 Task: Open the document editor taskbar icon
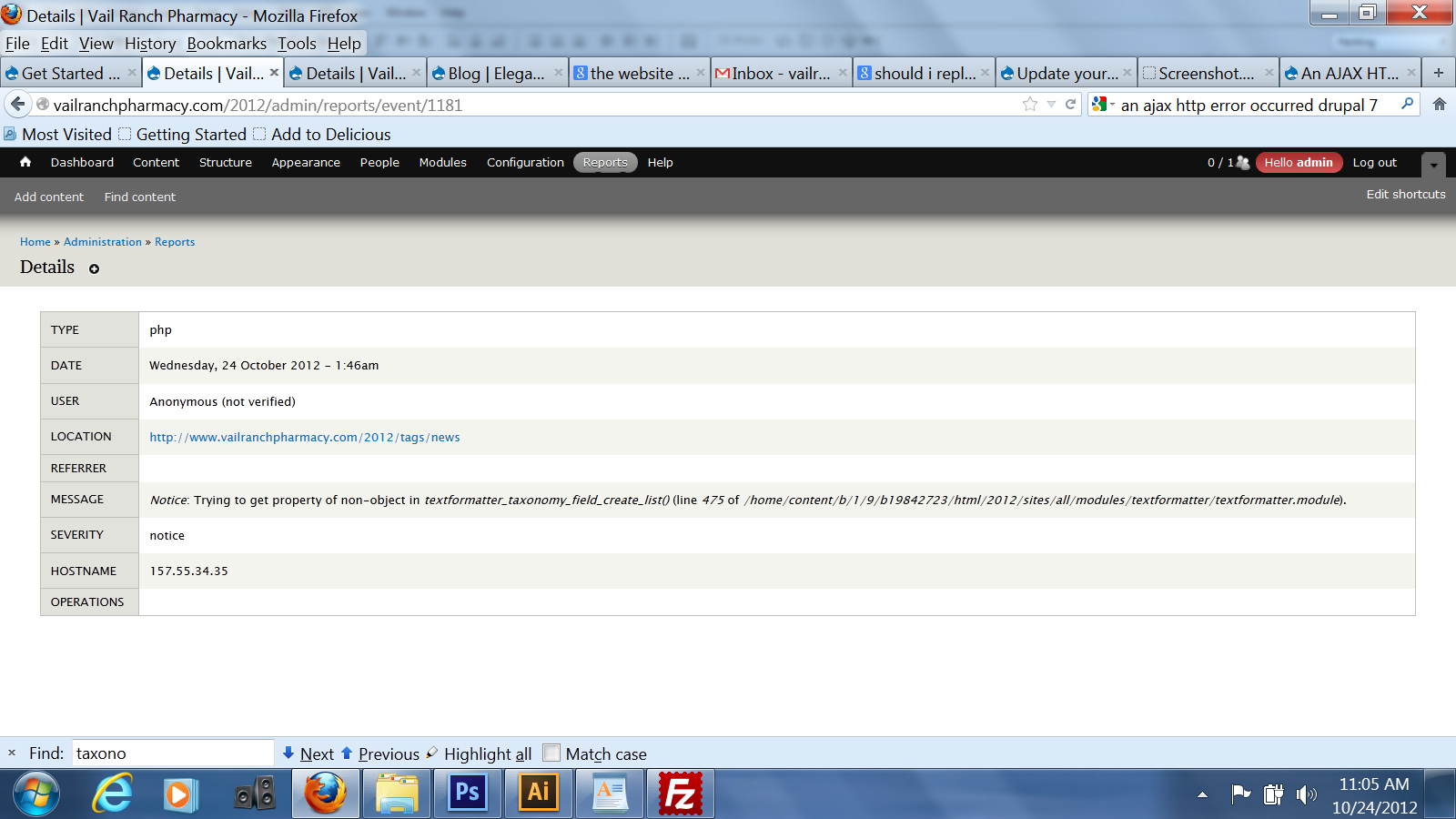610,794
